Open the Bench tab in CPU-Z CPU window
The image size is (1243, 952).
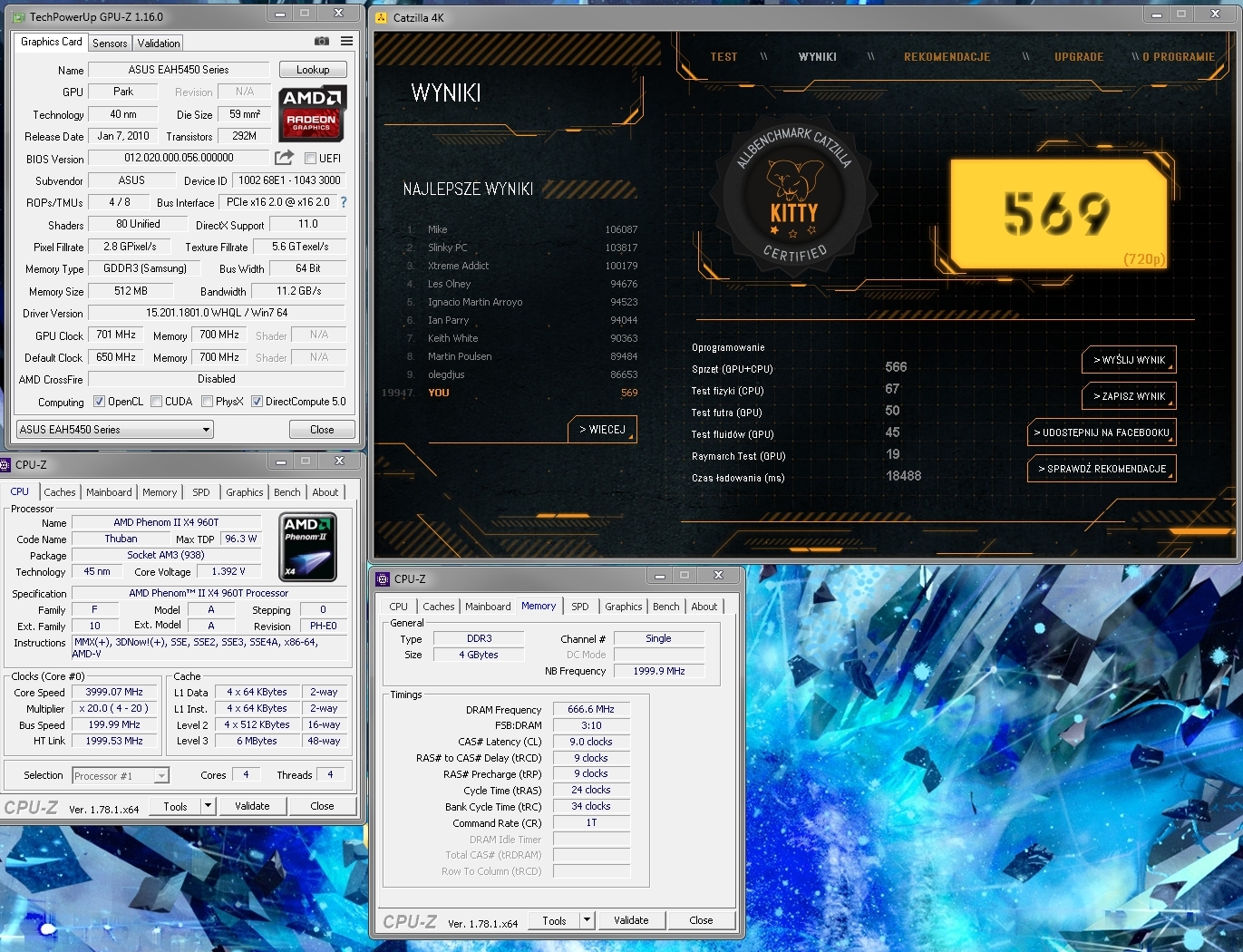click(x=287, y=492)
